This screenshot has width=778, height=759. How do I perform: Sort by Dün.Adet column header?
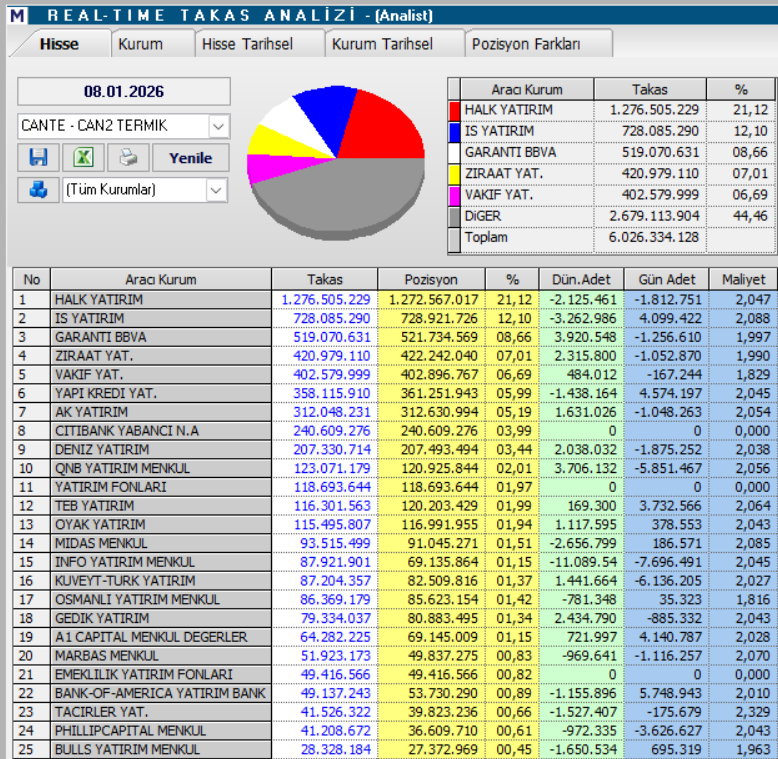581,279
